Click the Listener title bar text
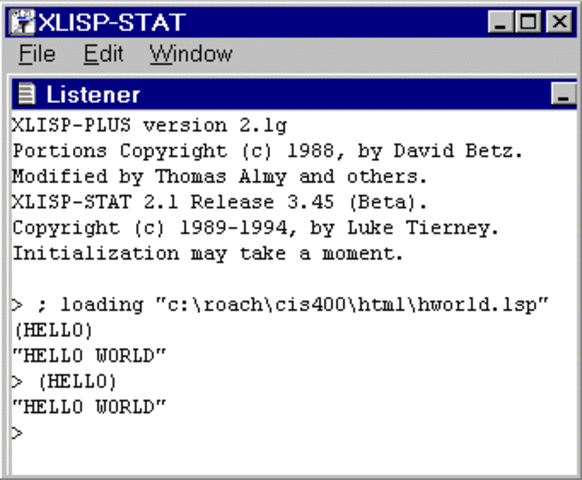 click(x=93, y=95)
